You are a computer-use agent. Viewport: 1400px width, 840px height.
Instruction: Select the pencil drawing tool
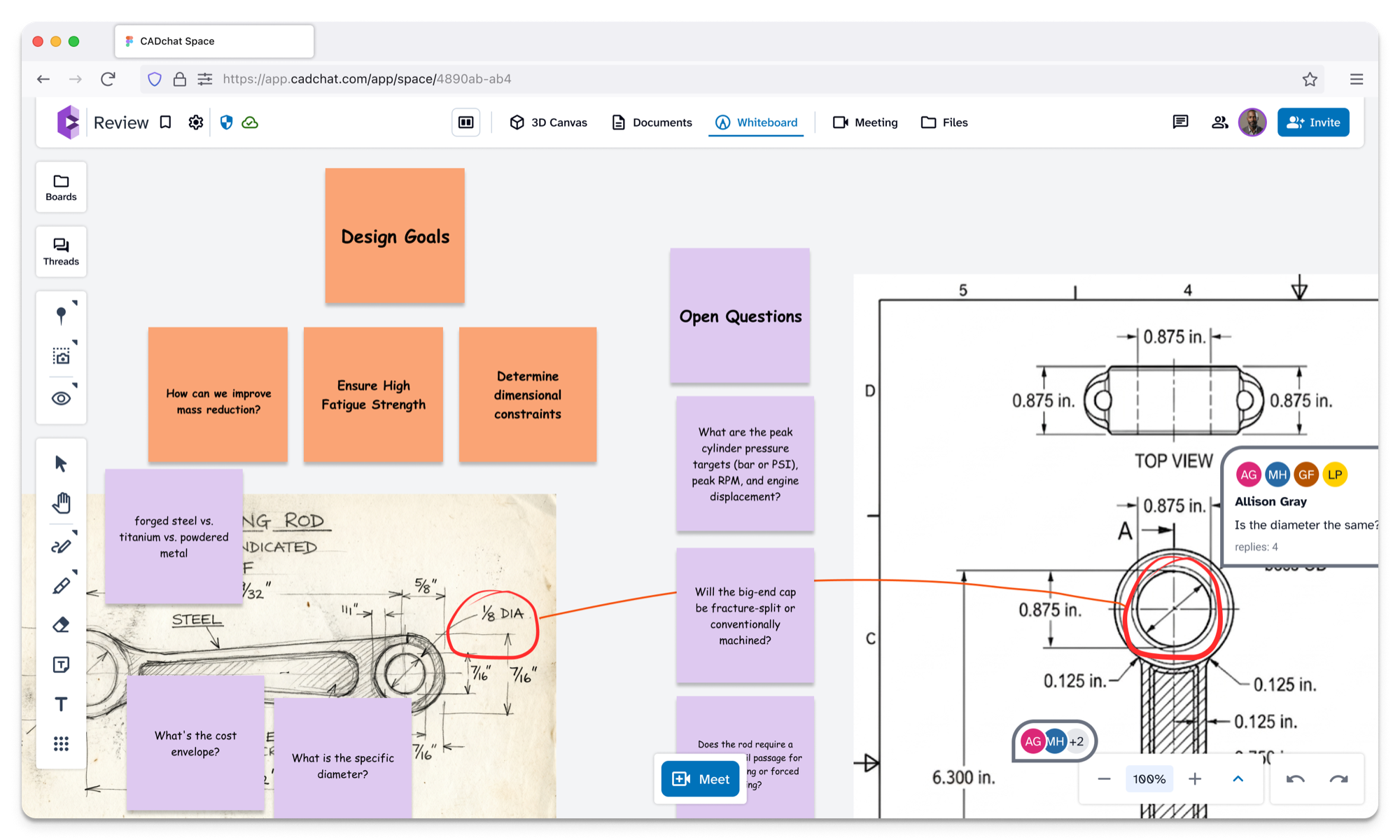[x=61, y=585]
